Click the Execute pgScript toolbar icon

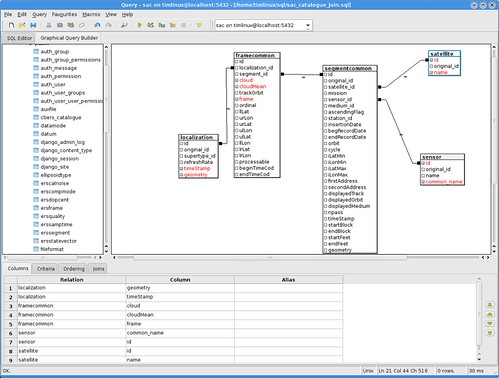pyautogui.click(x=150, y=25)
